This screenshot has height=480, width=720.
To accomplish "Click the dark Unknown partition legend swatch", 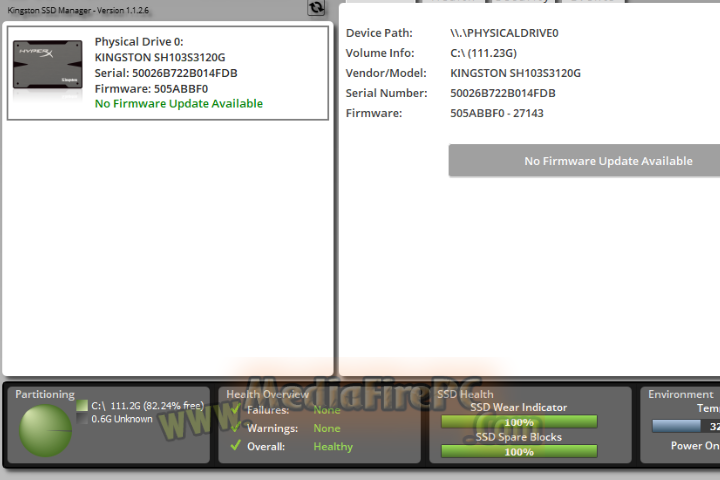I will click(82, 418).
